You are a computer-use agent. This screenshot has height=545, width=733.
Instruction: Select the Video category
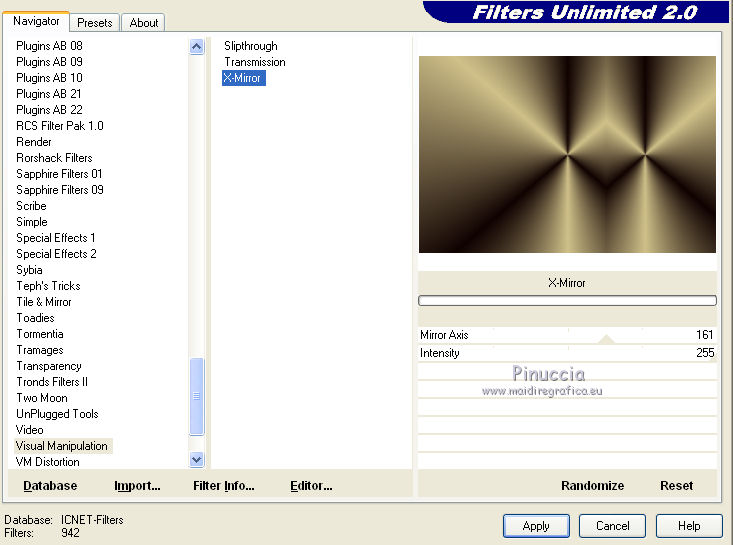tap(29, 430)
